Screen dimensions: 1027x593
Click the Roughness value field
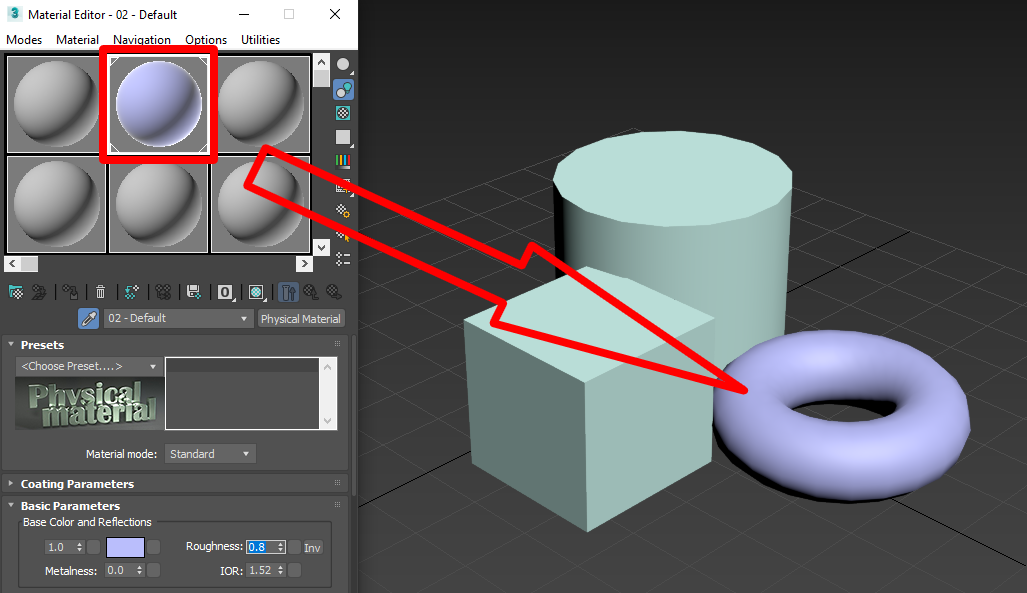[261, 547]
